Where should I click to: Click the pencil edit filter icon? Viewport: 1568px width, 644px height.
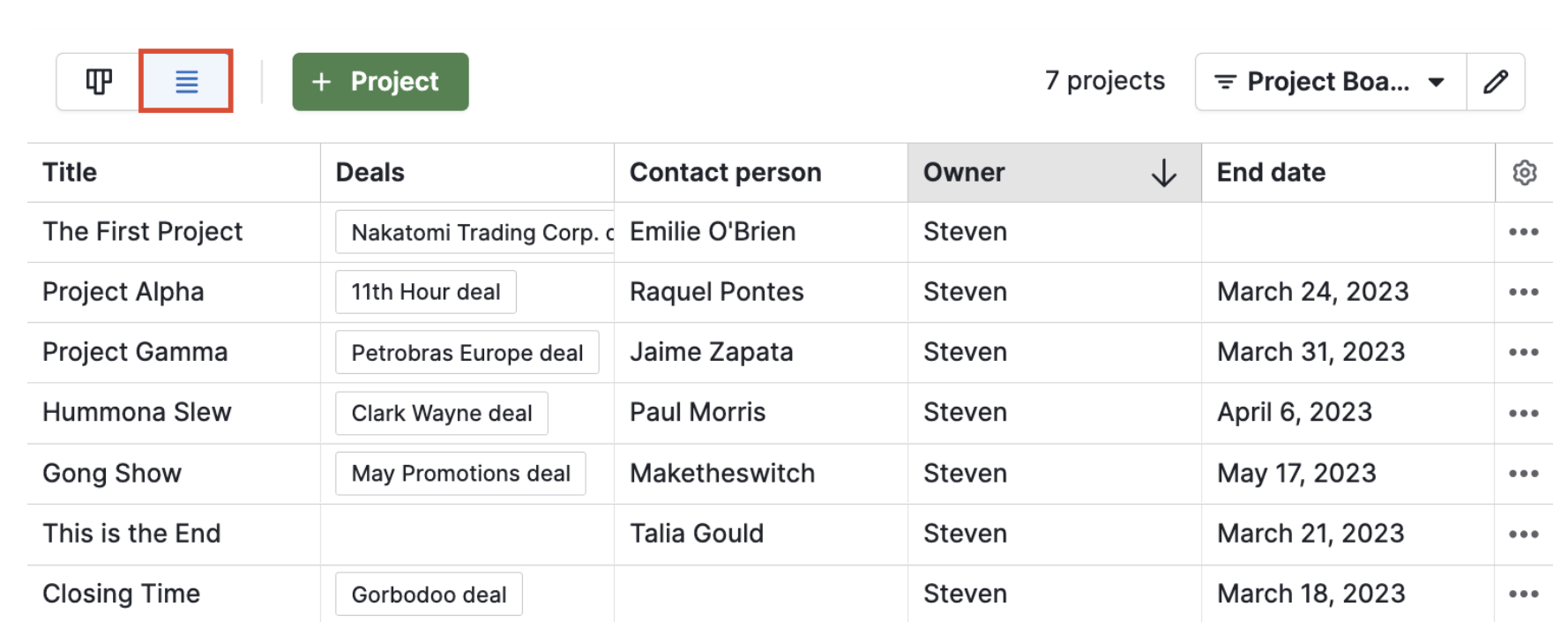pyautogui.click(x=1495, y=82)
